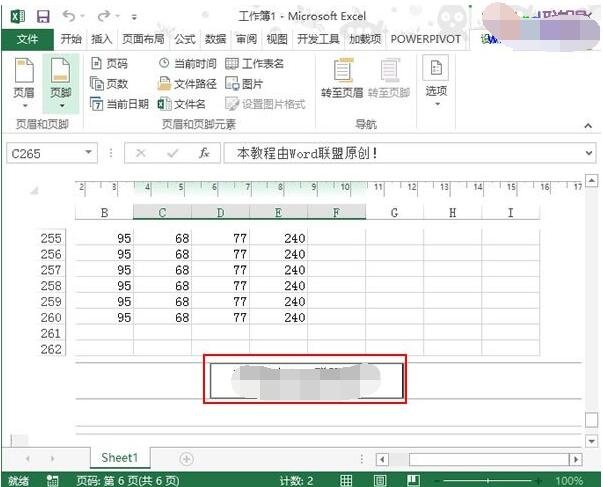Click the formula bar cancel X button

[x=141, y=153]
